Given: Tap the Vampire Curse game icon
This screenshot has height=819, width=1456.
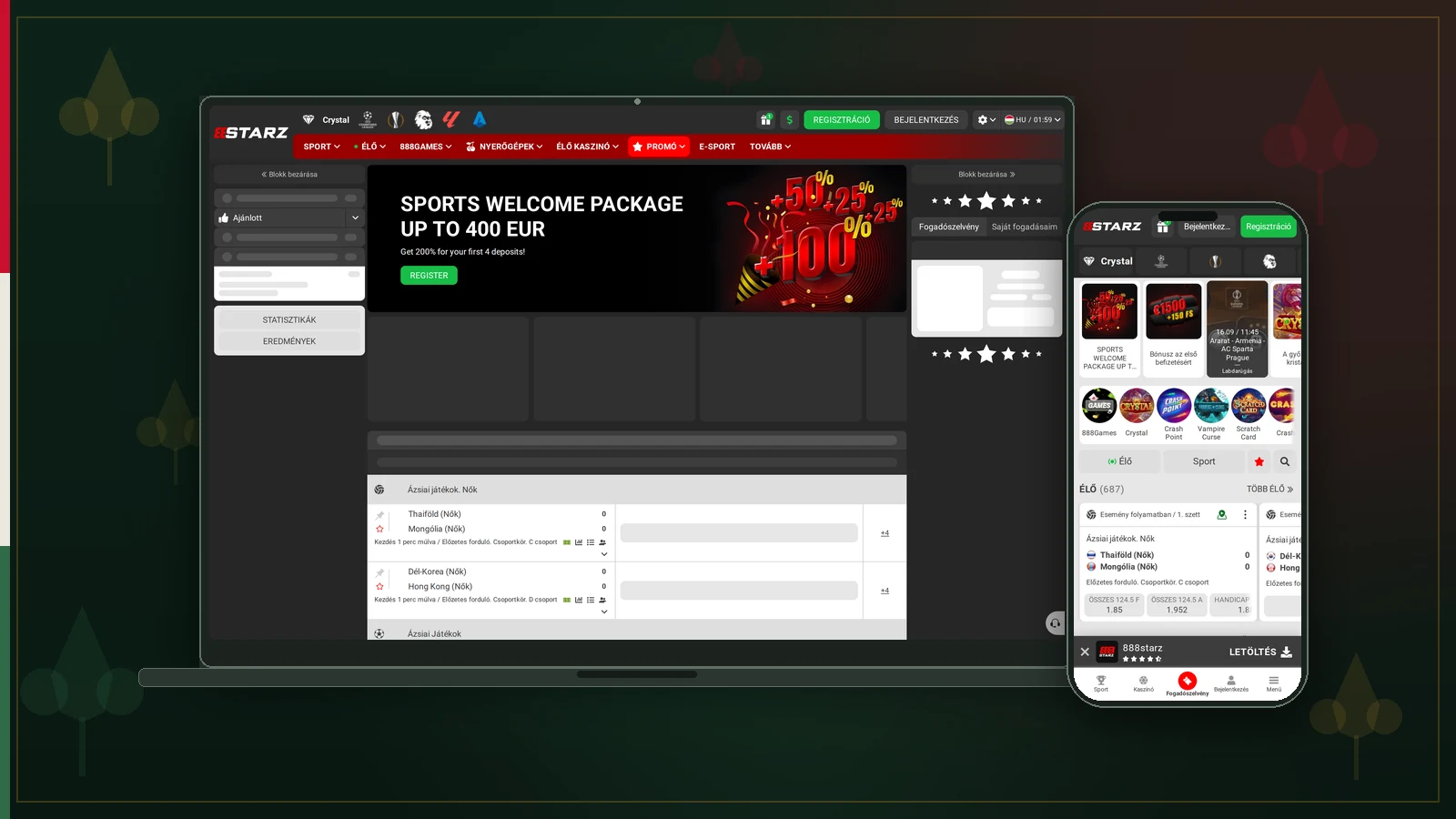Looking at the screenshot, I should [x=1211, y=406].
